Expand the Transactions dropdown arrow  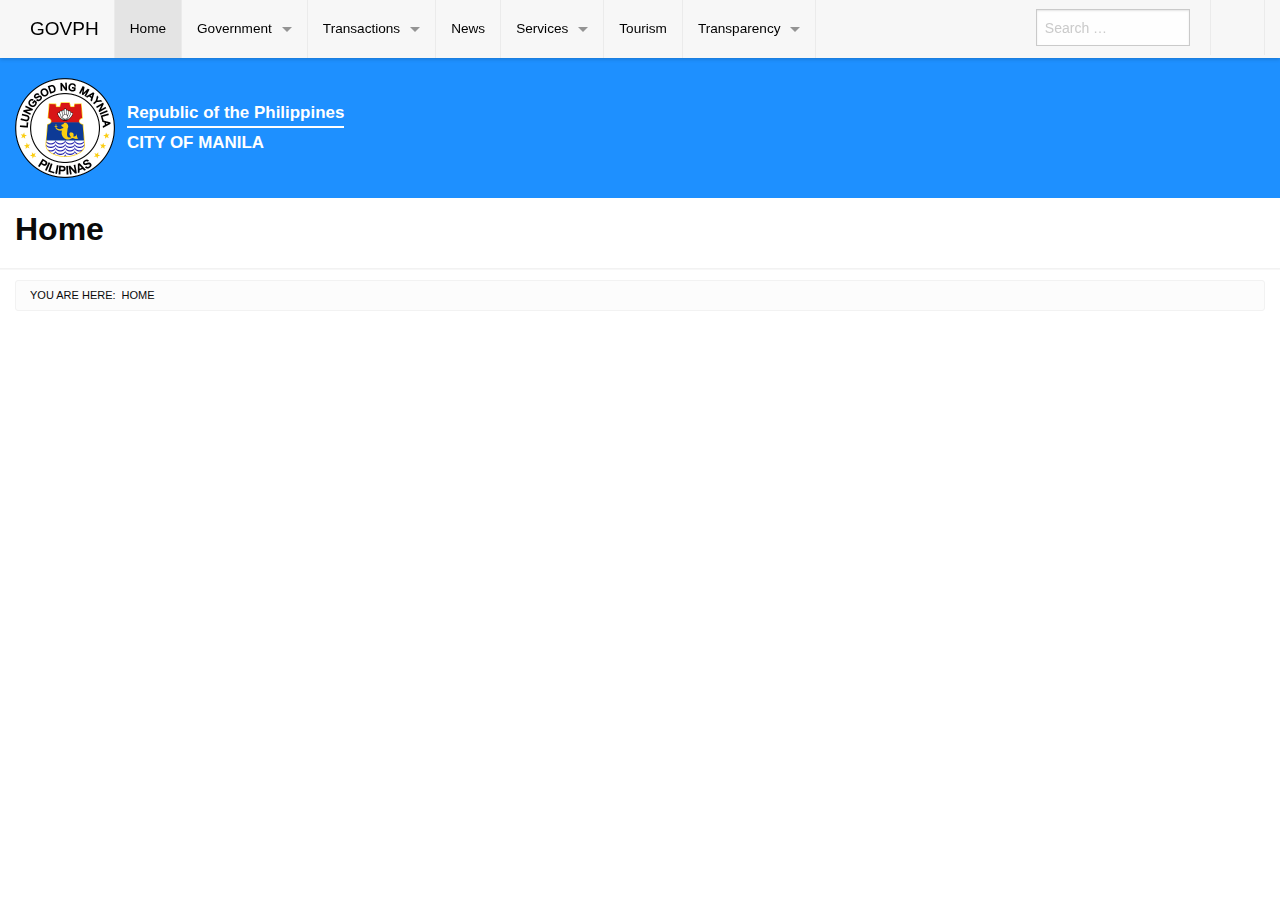click(415, 29)
